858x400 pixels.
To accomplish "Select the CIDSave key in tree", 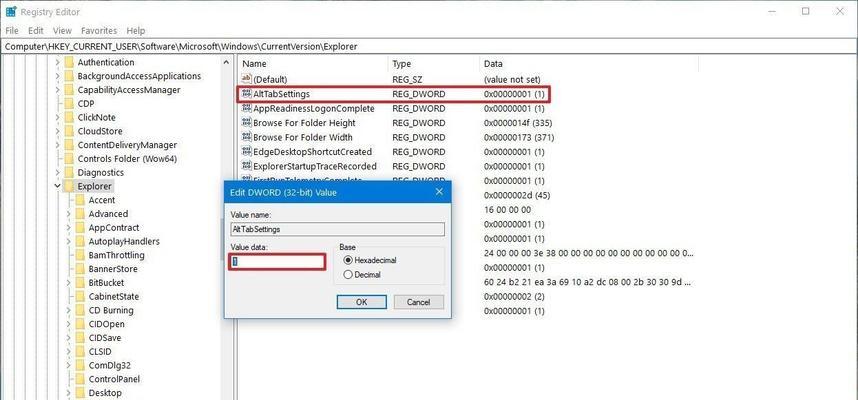I will pos(105,338).
